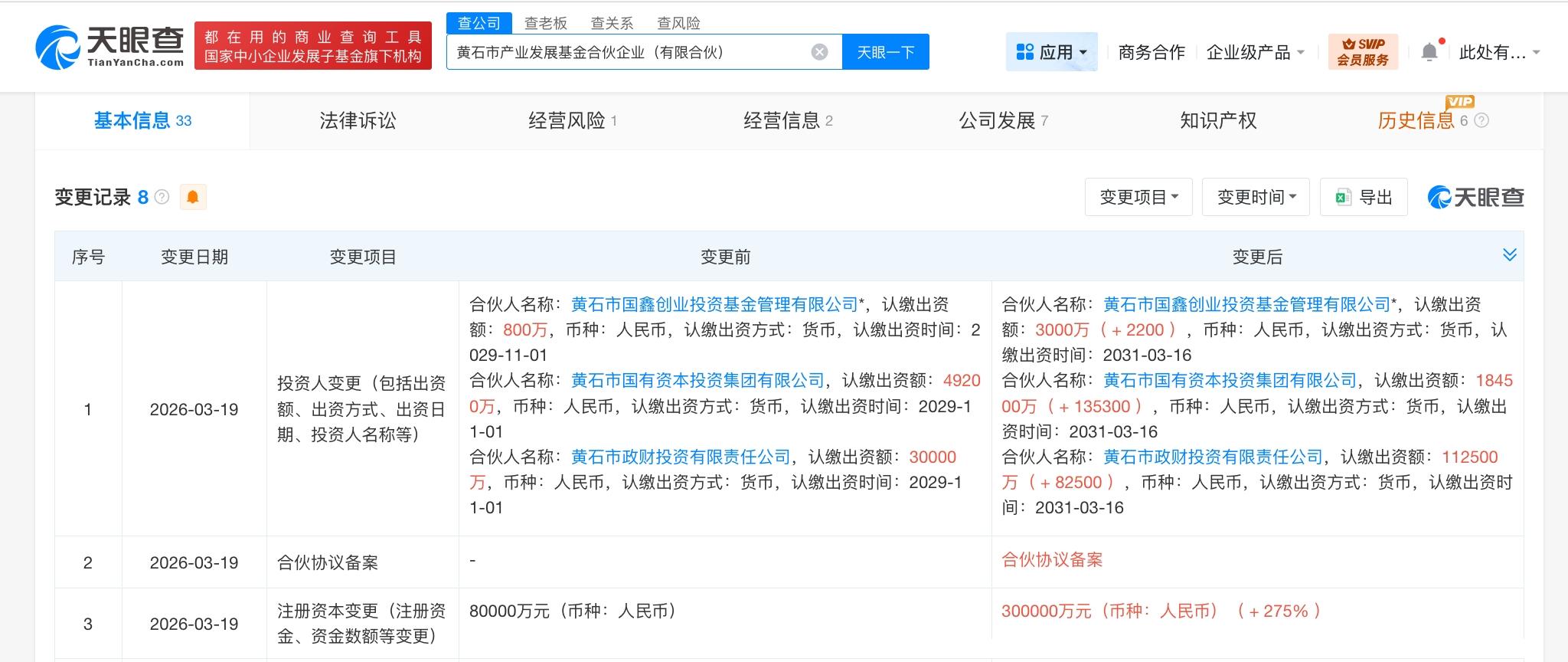1568x662 pixels.
Task: Click the 变更项目 column header
Action: 363,257
